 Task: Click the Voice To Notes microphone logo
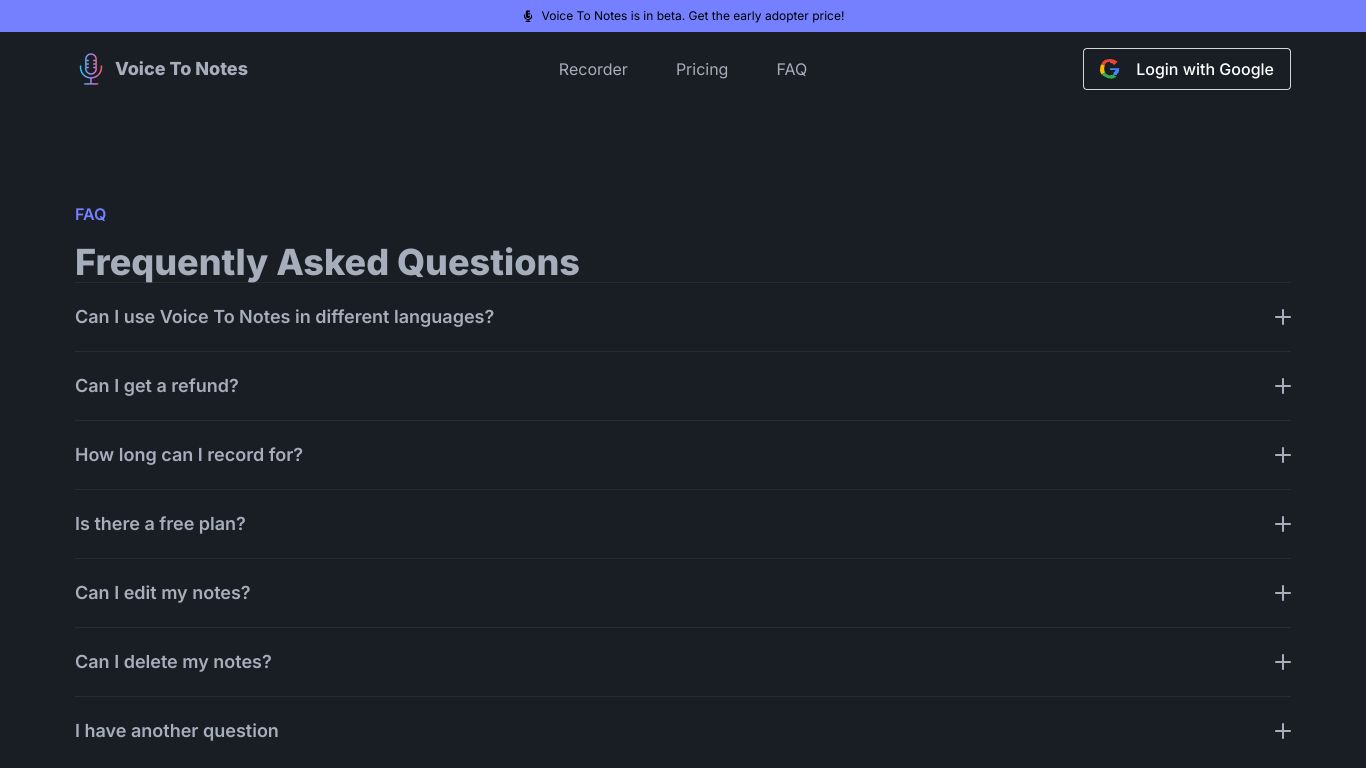coord(91,69)
